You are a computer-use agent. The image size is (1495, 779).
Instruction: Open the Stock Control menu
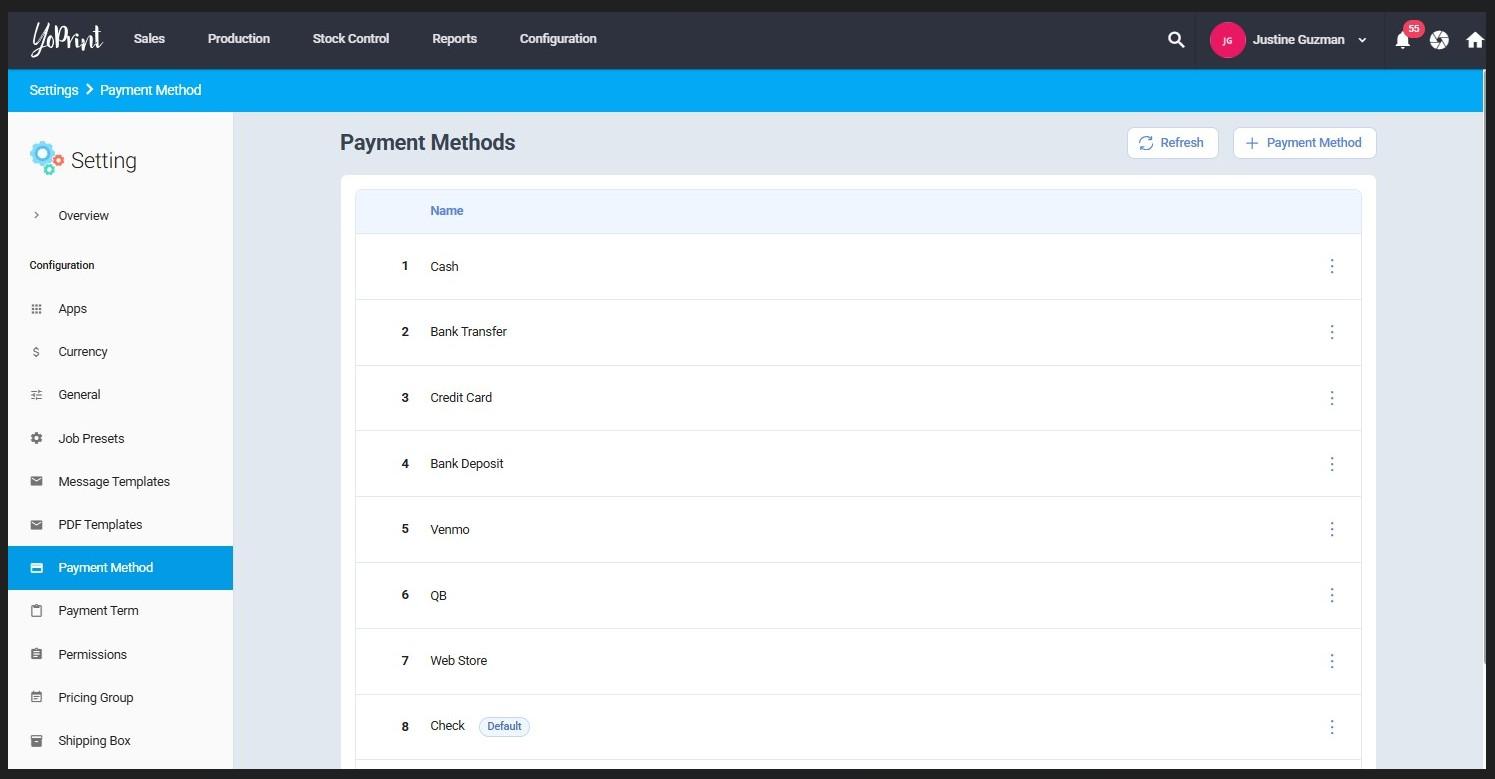pos(350,39)
